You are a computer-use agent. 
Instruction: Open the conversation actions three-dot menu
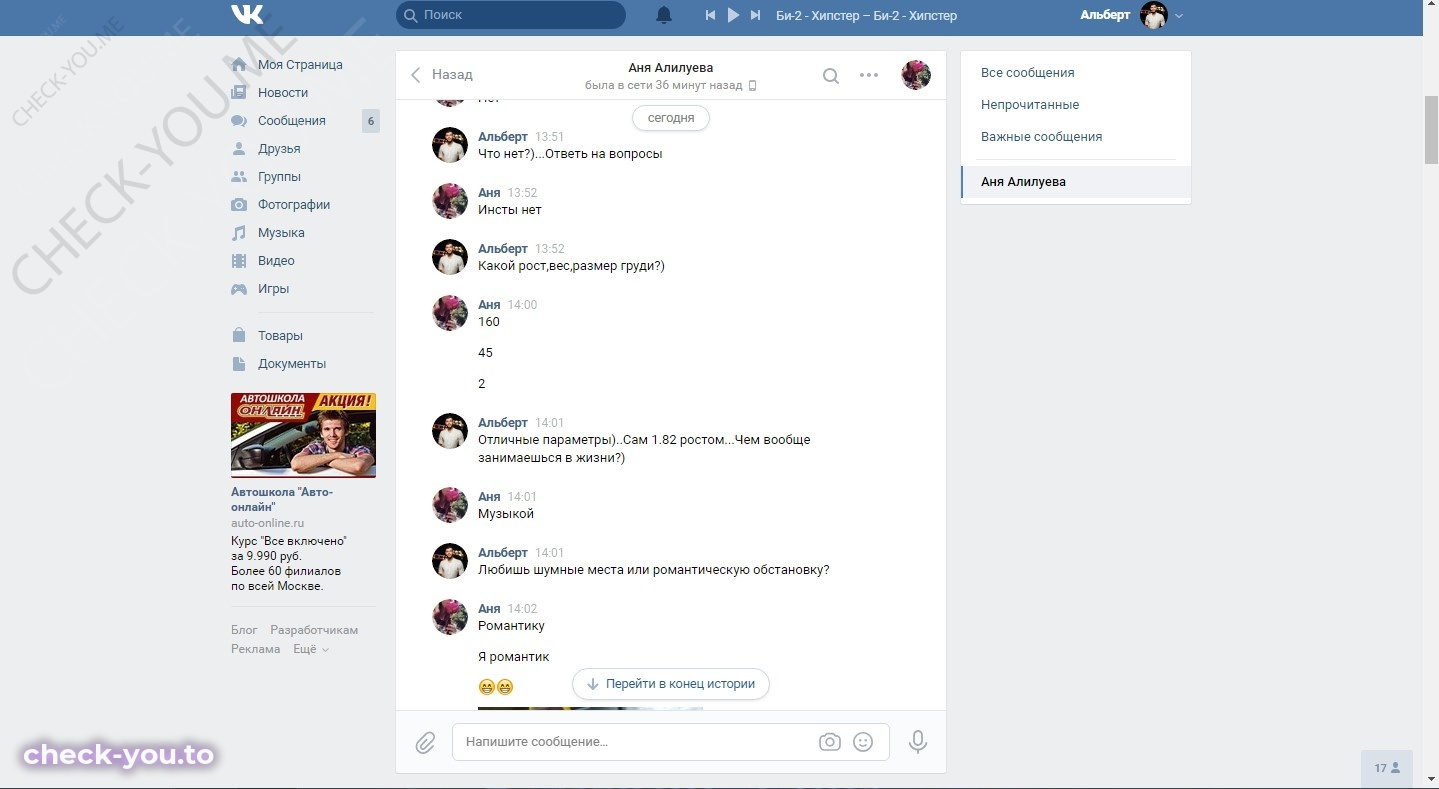click(869, 75)
